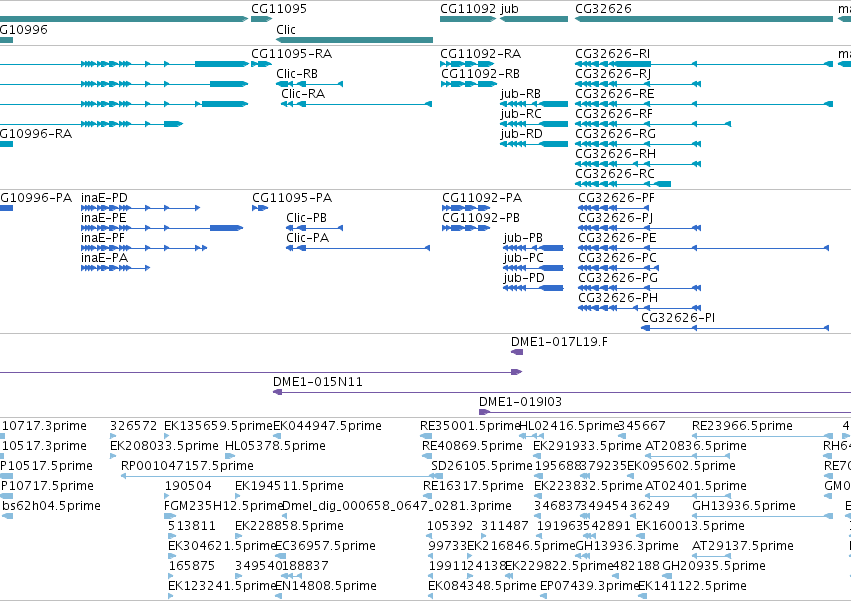
Task: Select protein inaE-PF
Action: pos(103,238)
